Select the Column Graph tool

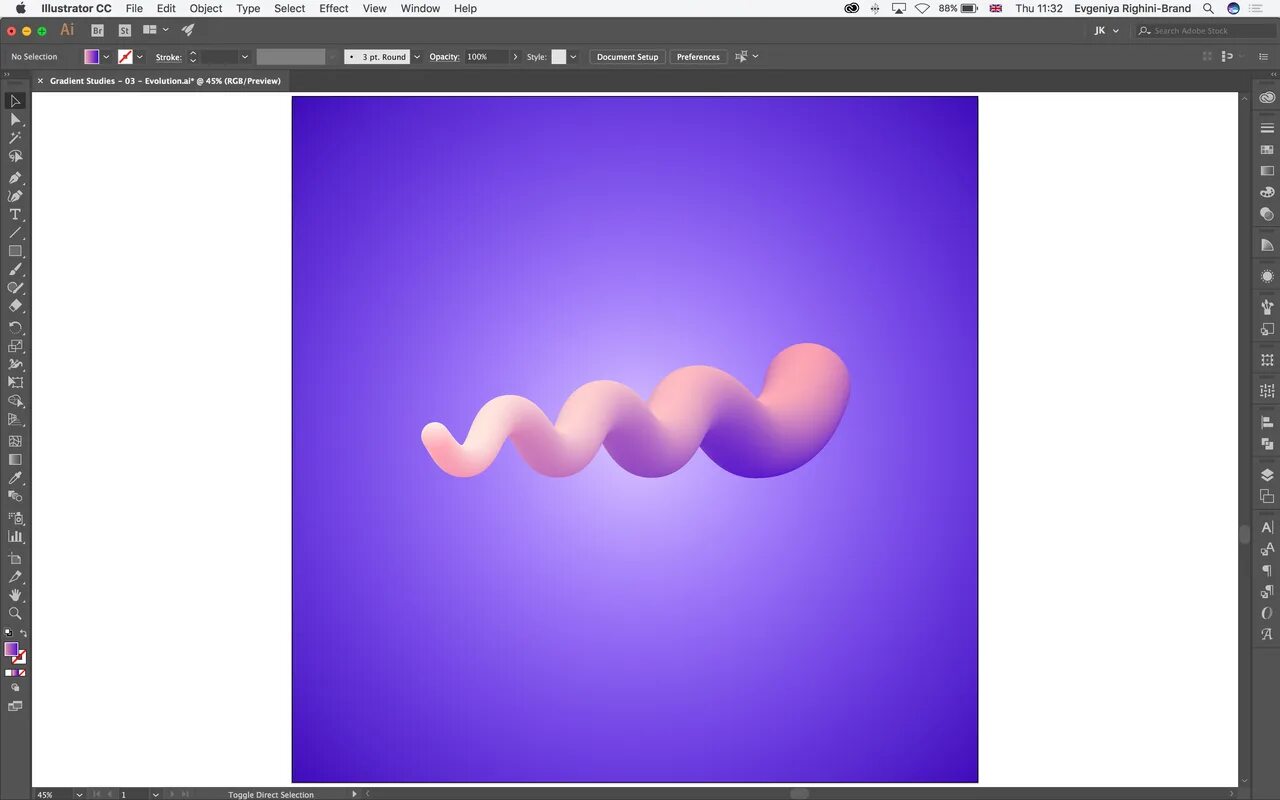(x=15, y=537)
